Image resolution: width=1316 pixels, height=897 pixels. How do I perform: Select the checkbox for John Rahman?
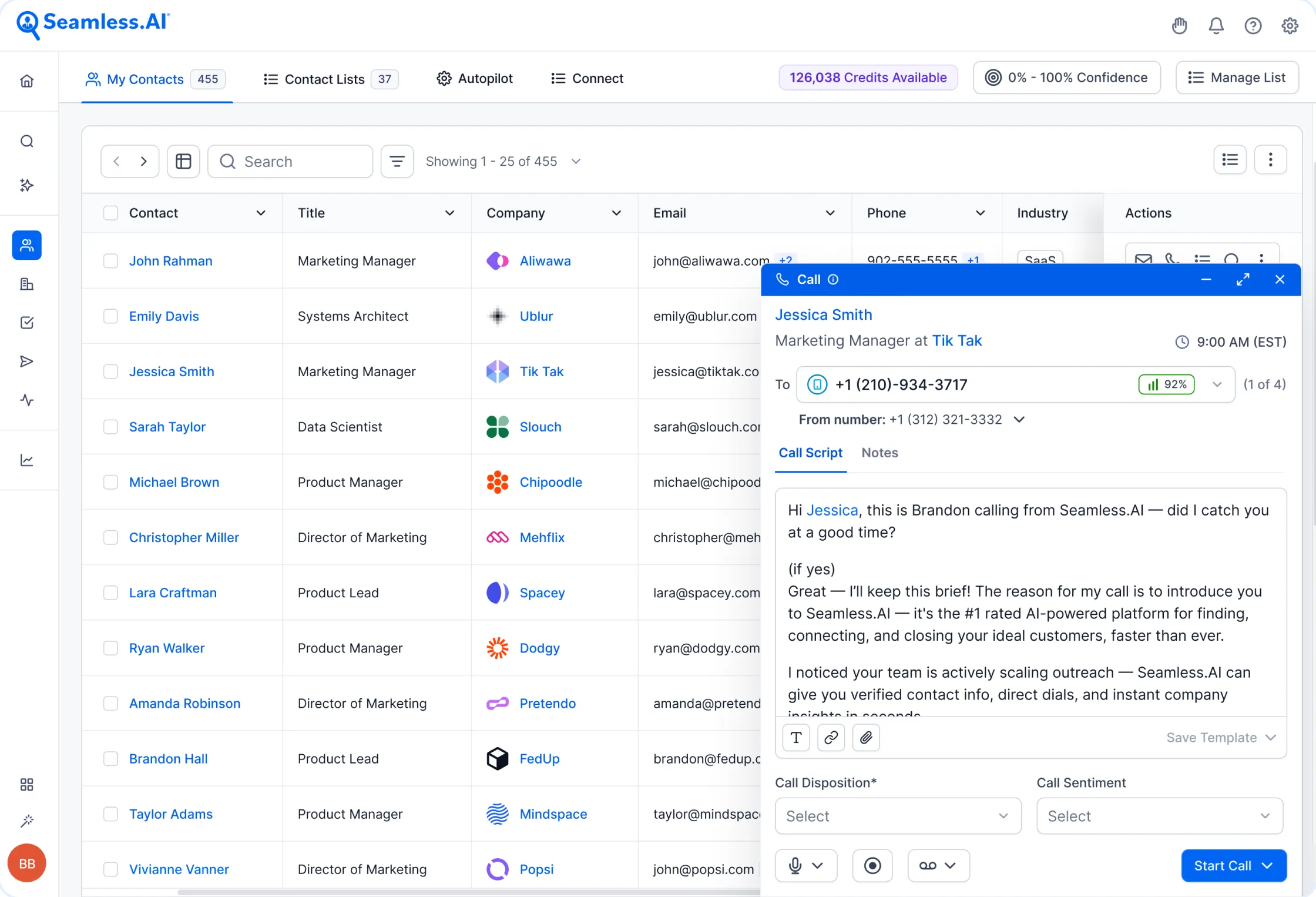point(110,260)
